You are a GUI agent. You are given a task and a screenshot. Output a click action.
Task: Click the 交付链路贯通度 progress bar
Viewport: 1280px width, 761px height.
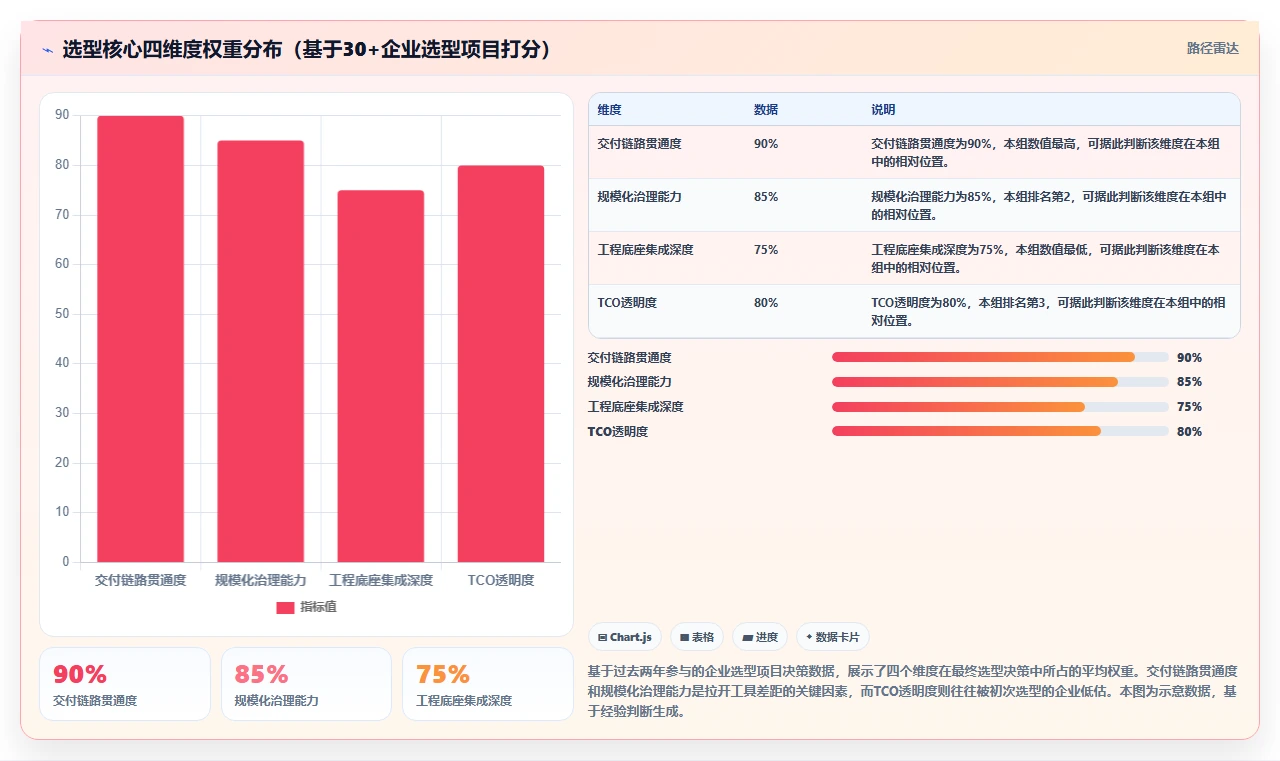point(1000,357)
